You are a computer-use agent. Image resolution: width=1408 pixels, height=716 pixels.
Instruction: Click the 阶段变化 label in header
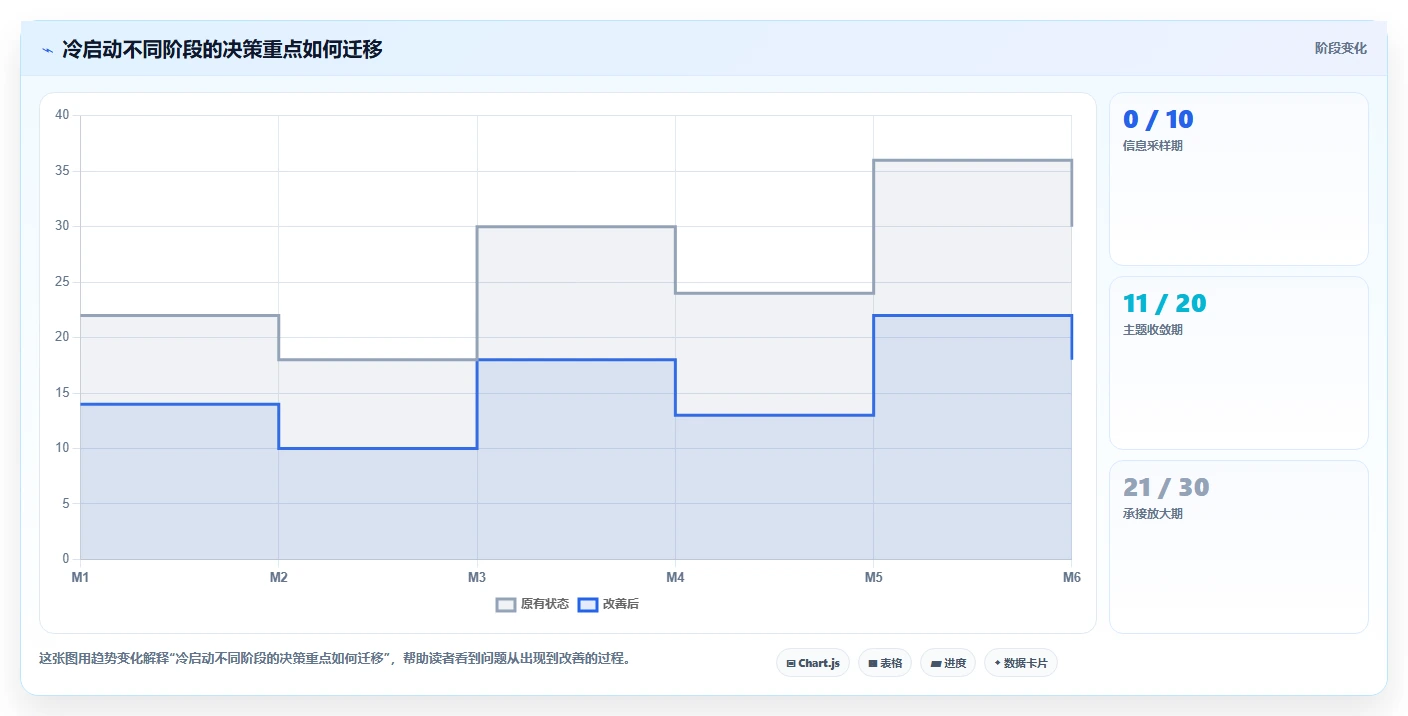click(x=1340, y=48)
